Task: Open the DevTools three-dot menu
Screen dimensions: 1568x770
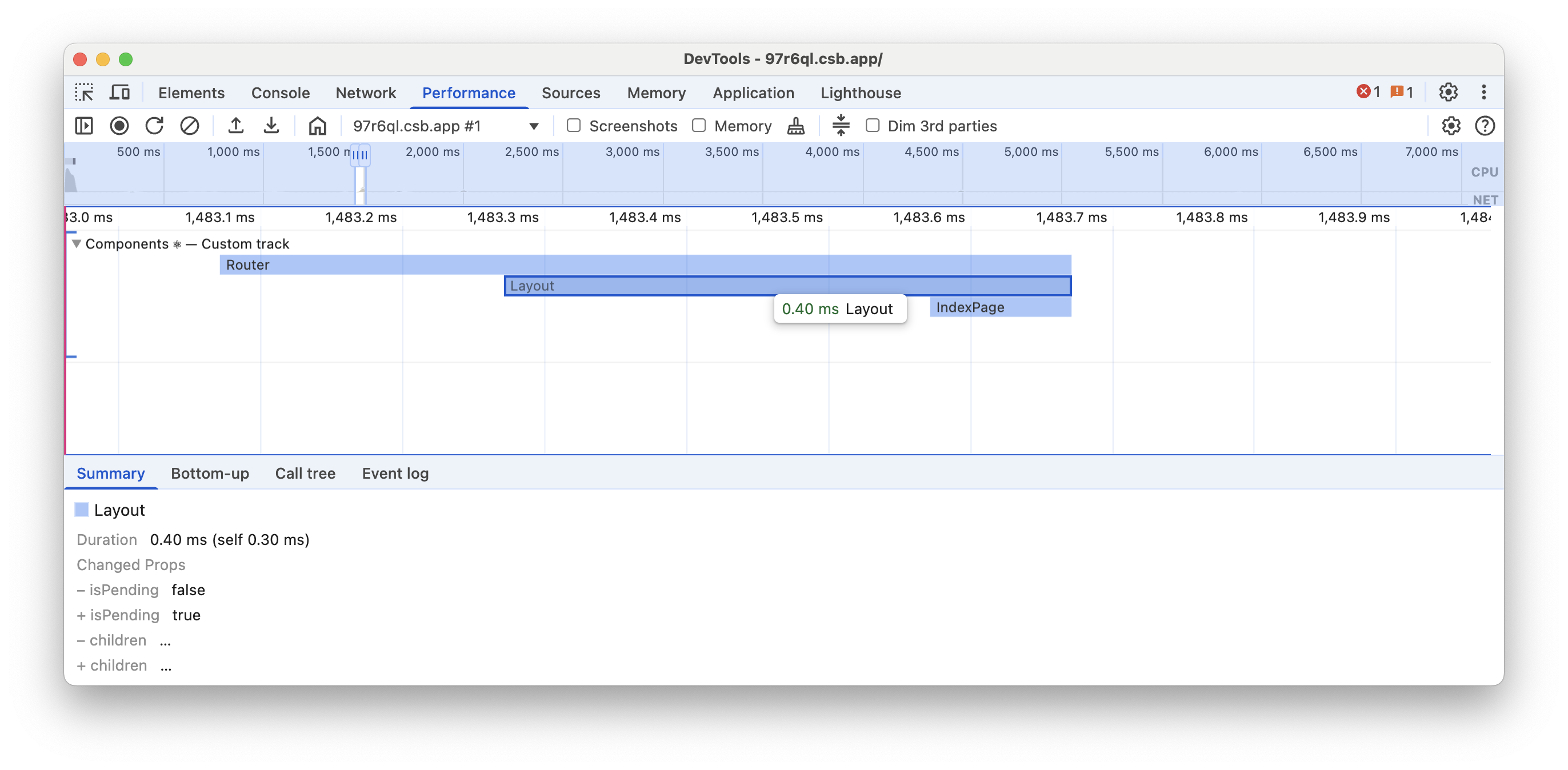Action: [1483, 93]
